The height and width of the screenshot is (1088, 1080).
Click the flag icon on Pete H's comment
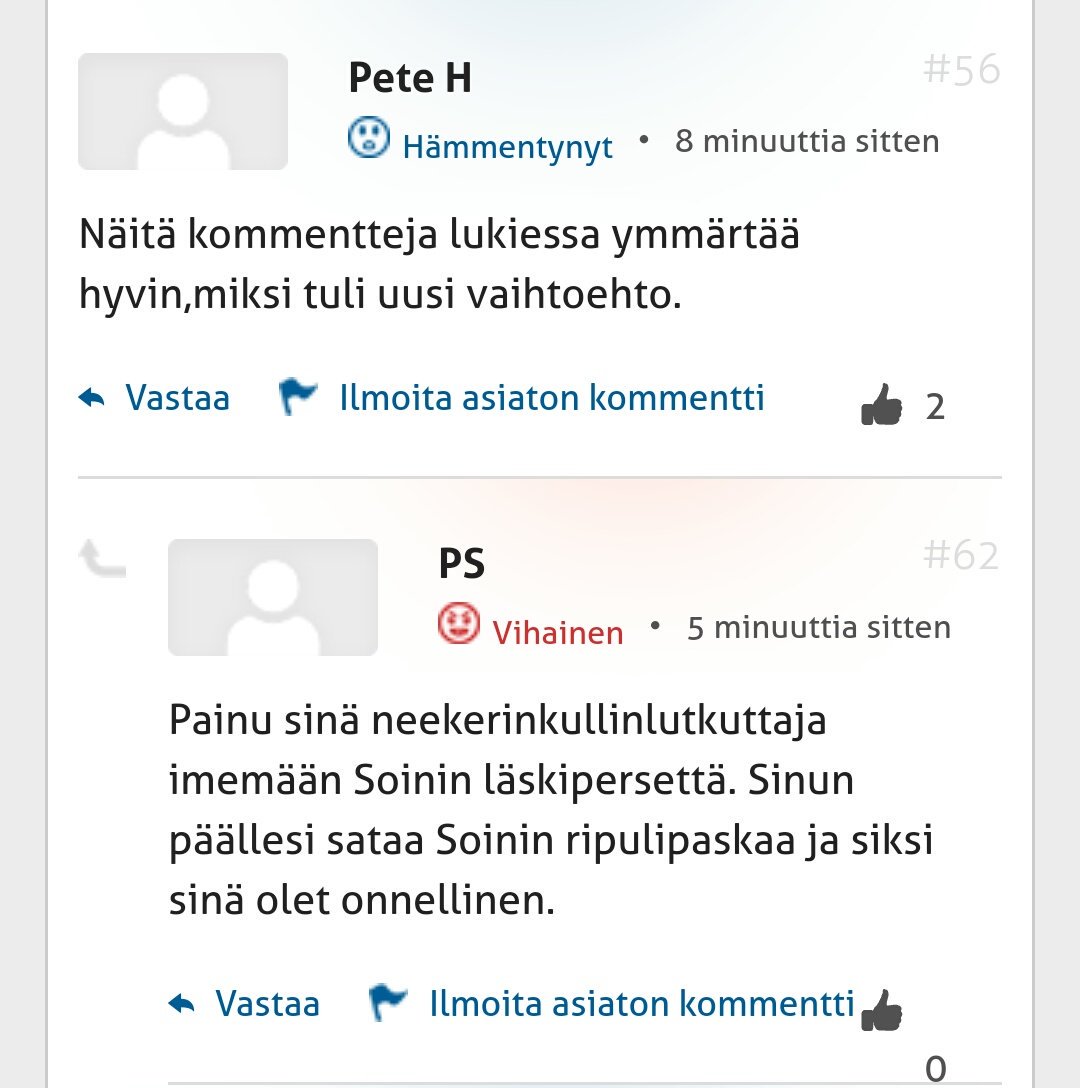297,397
